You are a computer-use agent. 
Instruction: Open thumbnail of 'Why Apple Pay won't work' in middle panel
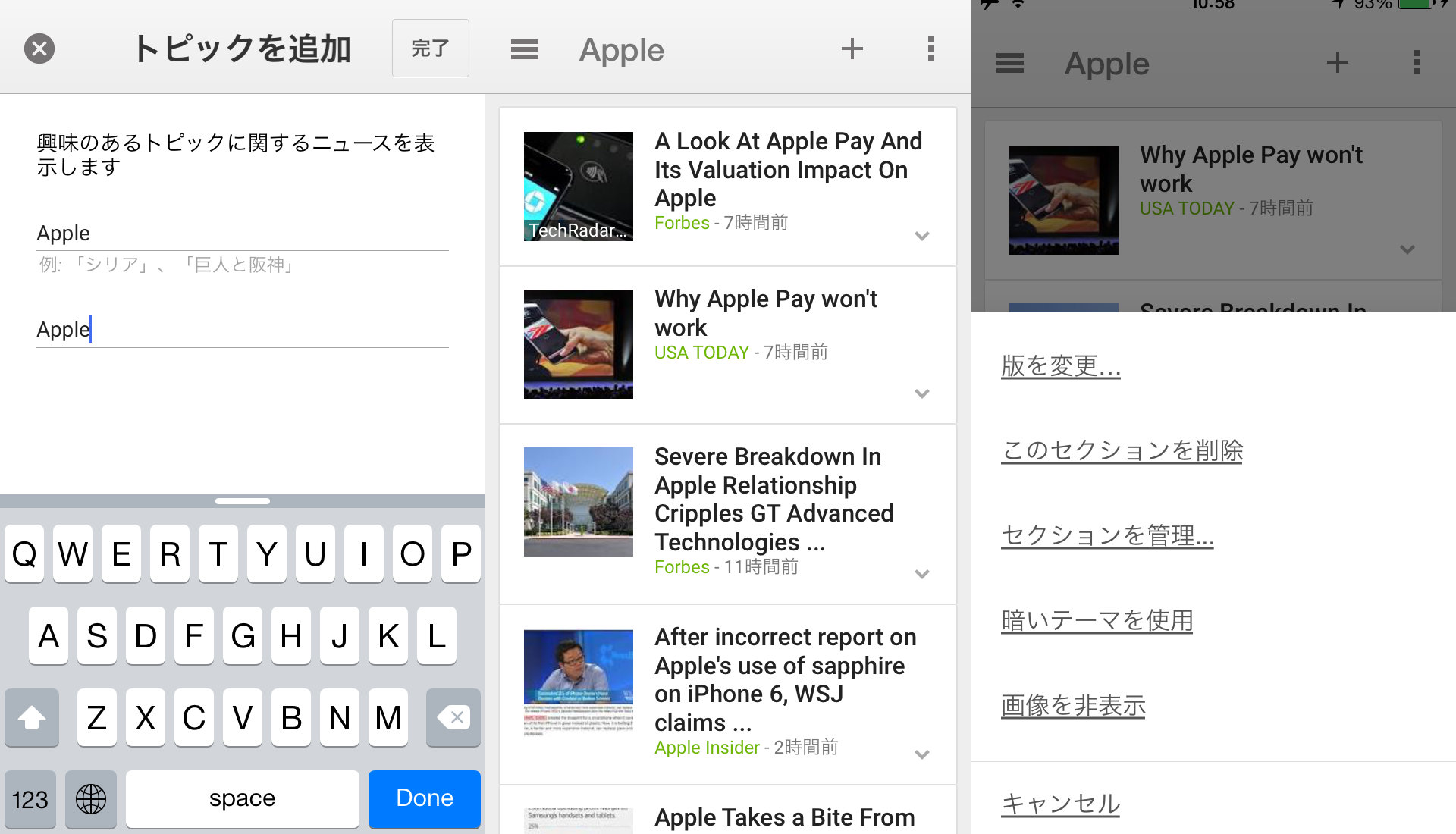tap(579, 344)
